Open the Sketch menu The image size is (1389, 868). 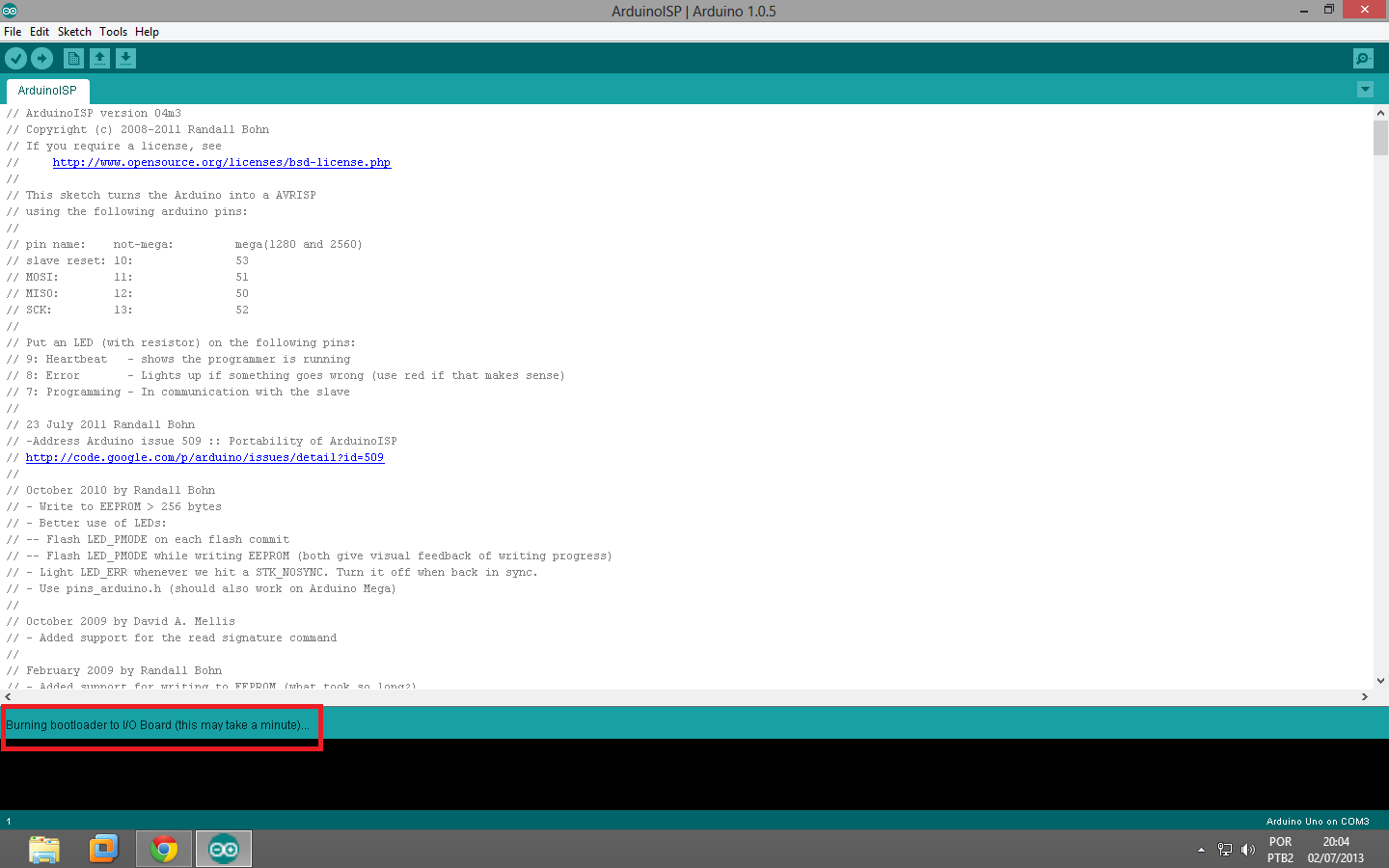74,31
